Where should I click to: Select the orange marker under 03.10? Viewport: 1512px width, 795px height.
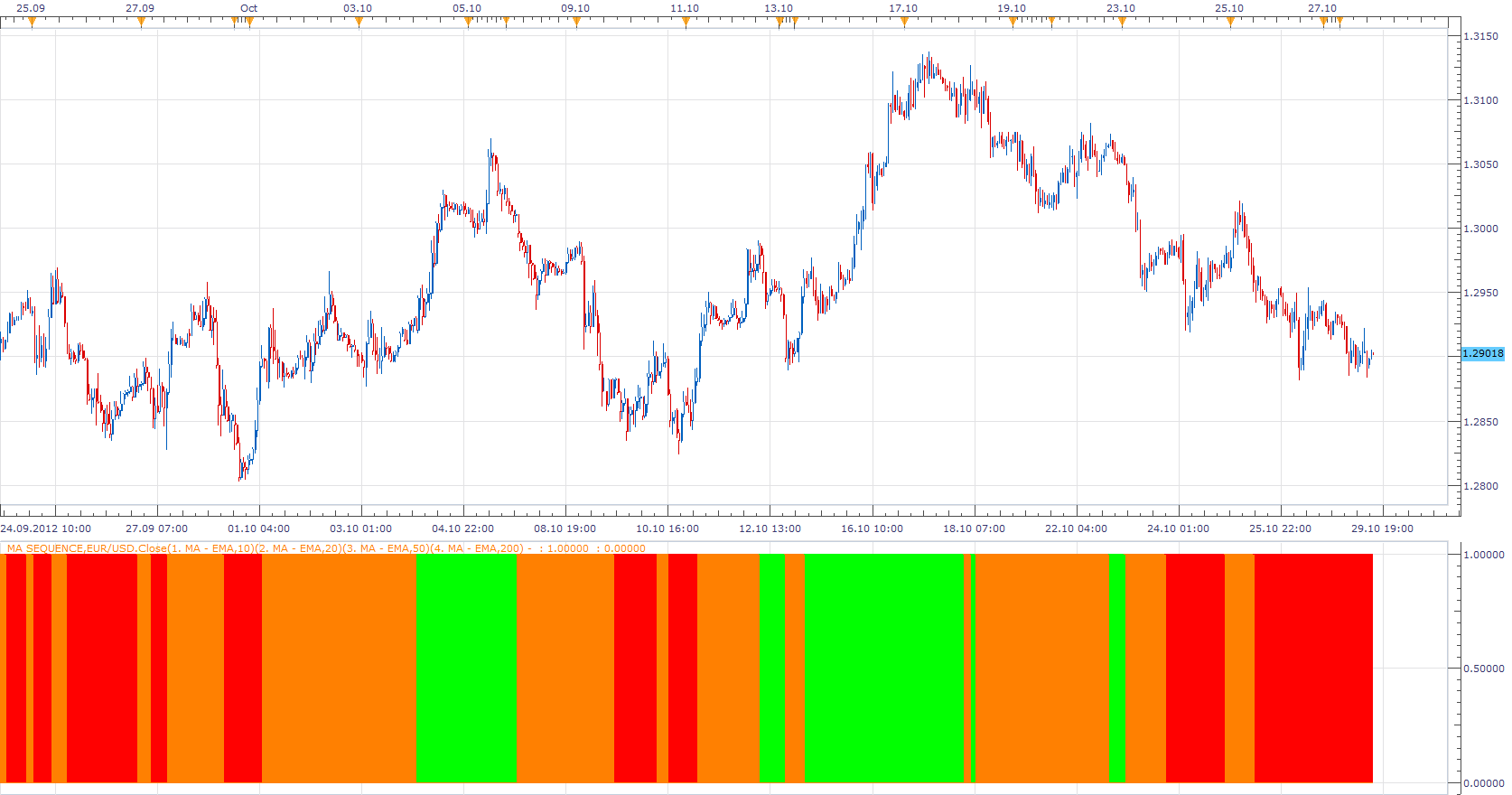(359, 23)
